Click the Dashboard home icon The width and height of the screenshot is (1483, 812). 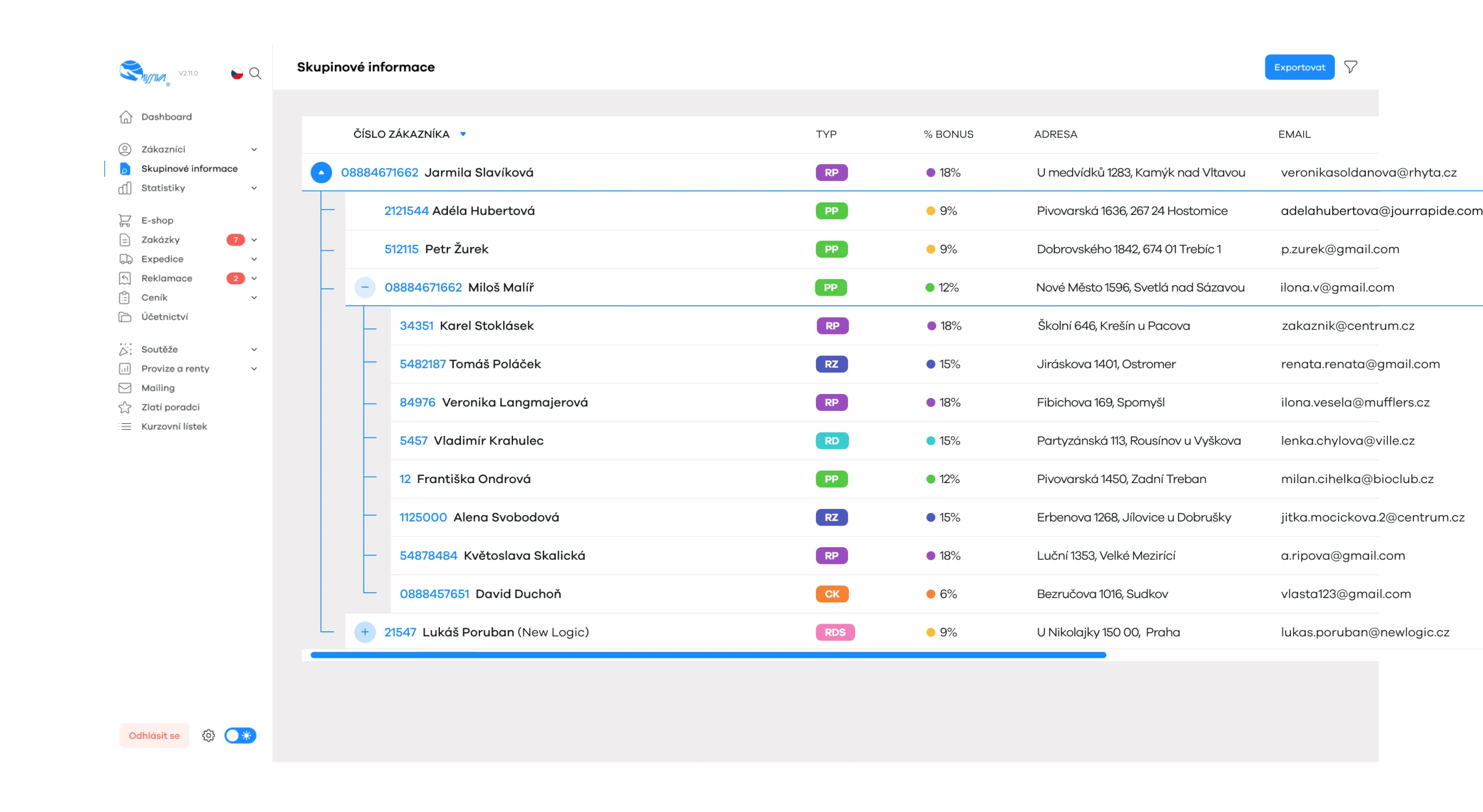[125, 117]
